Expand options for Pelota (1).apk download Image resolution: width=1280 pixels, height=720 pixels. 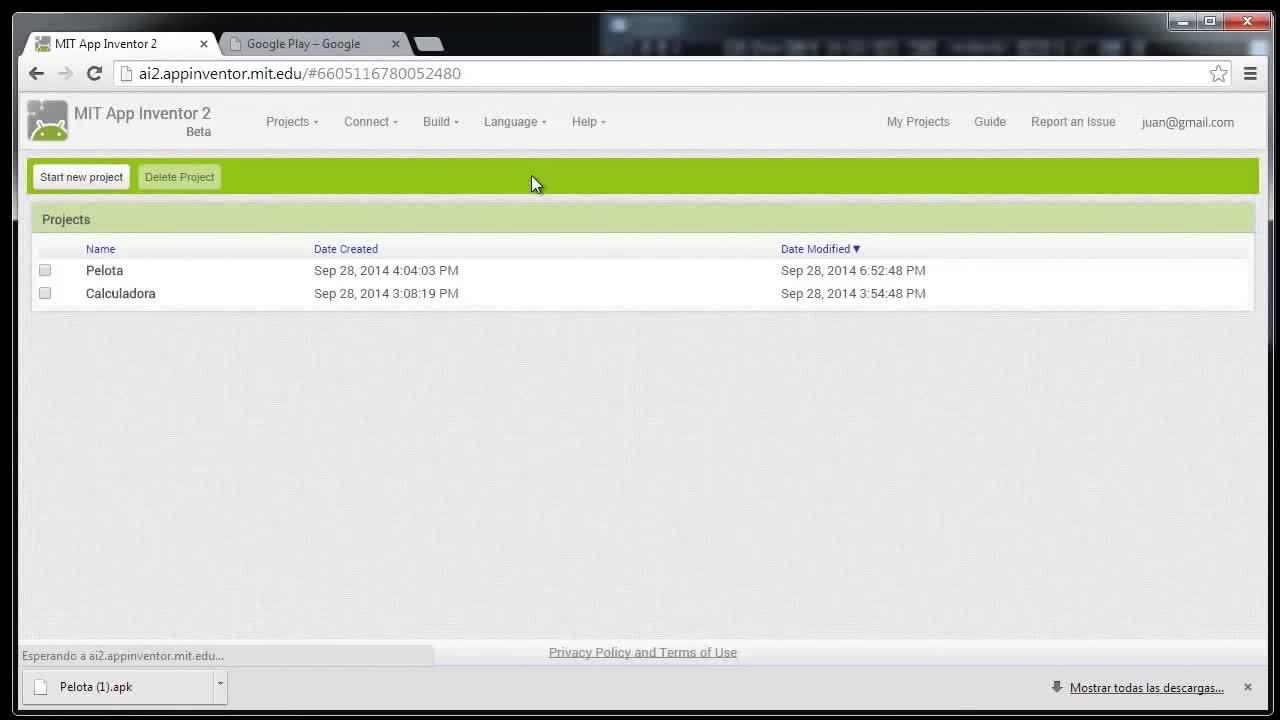(x=220, y=686)
